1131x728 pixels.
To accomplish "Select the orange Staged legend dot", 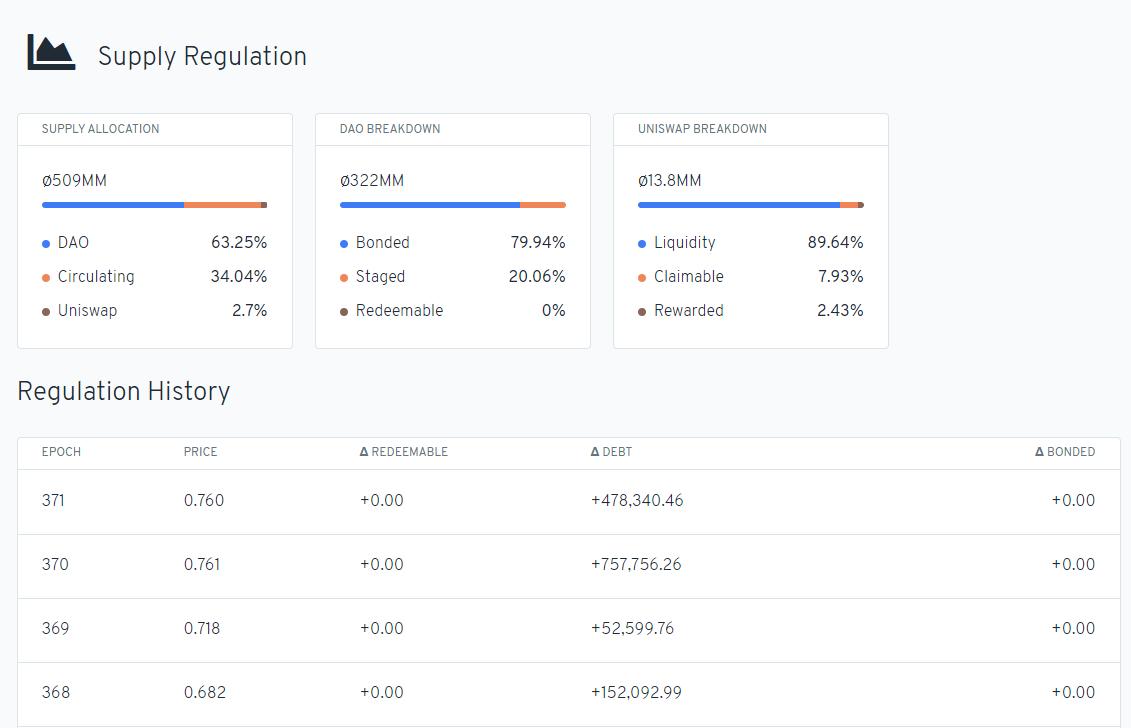I will 344,278.
